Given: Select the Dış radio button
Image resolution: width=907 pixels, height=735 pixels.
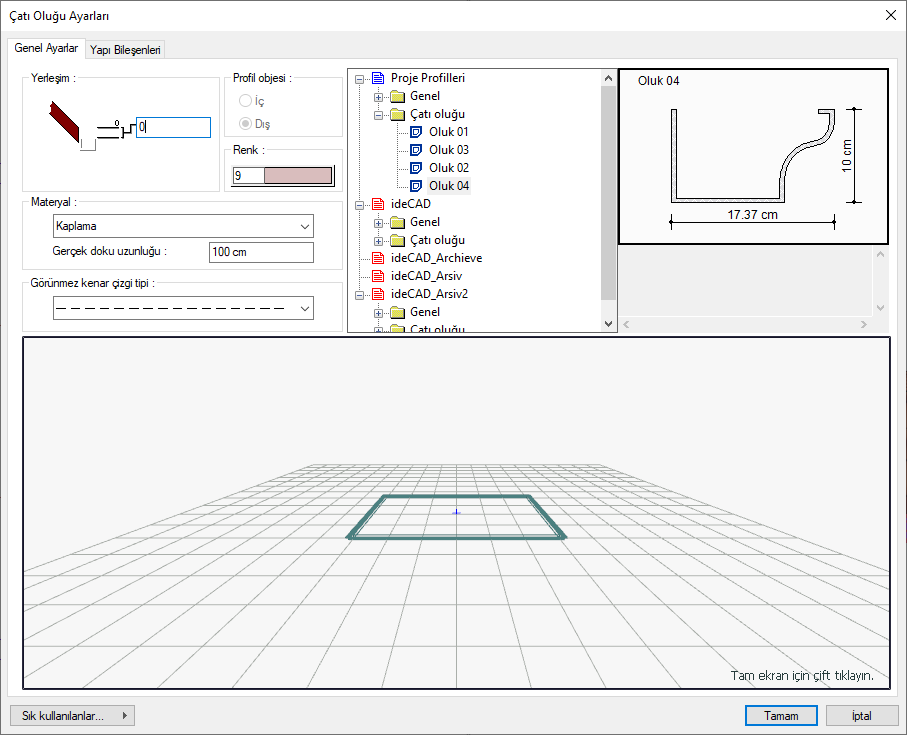Looking at the screenshot, I should click(245, 124).
